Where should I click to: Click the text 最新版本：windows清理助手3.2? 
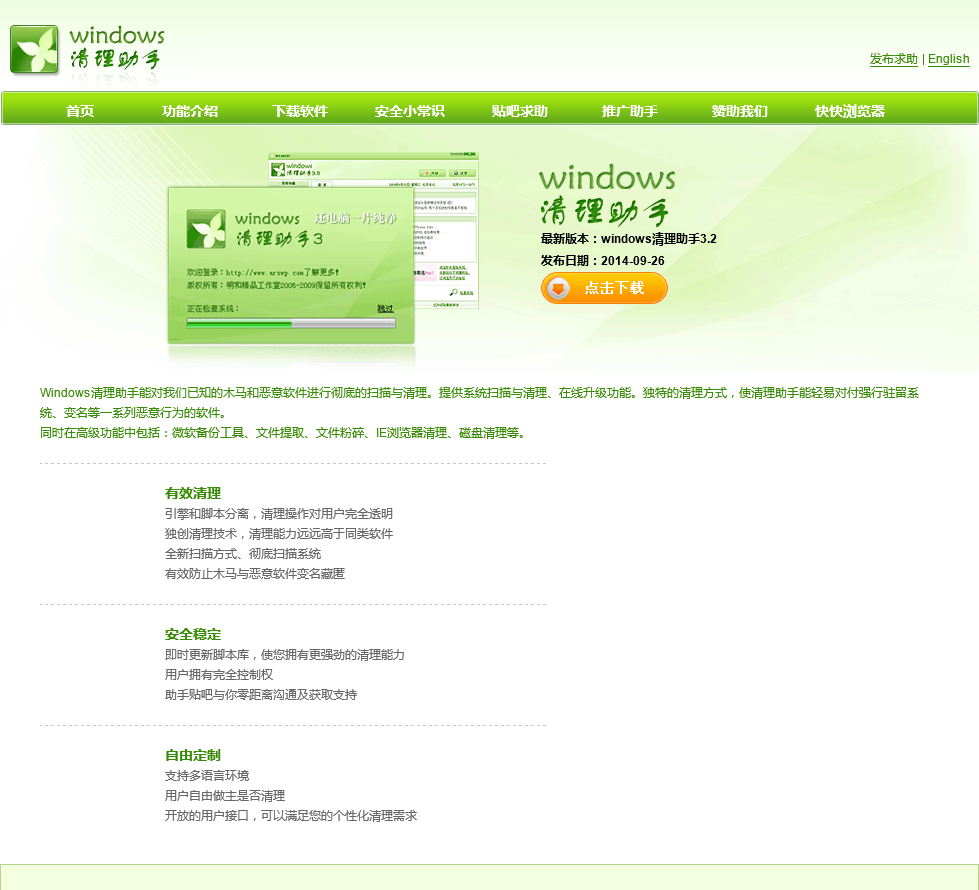[x=628, y=239]
